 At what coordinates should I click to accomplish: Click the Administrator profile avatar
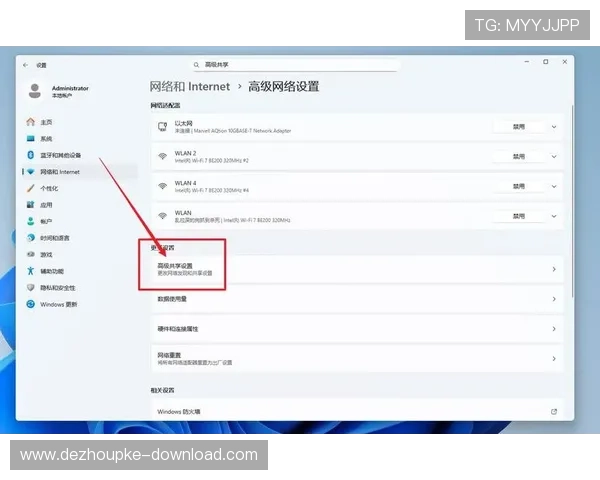[35, 91]
